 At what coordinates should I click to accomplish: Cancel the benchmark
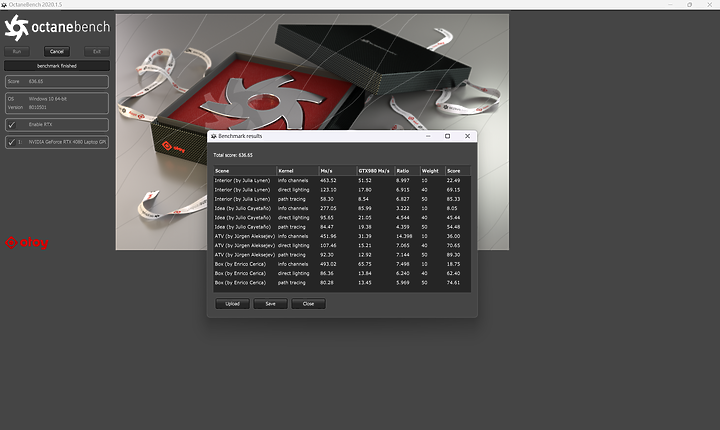coord(57,51)
